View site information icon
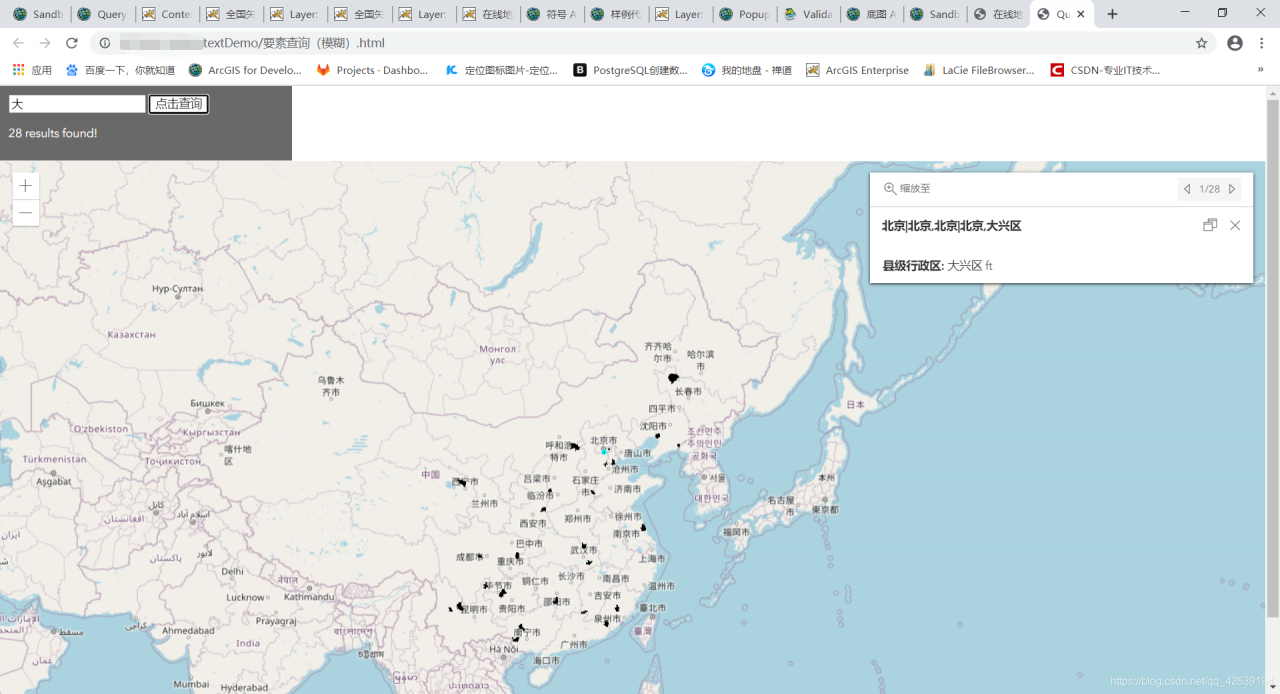Image resolution: width=1280 pixels, height=694 pixels. (x=105, y=43)
